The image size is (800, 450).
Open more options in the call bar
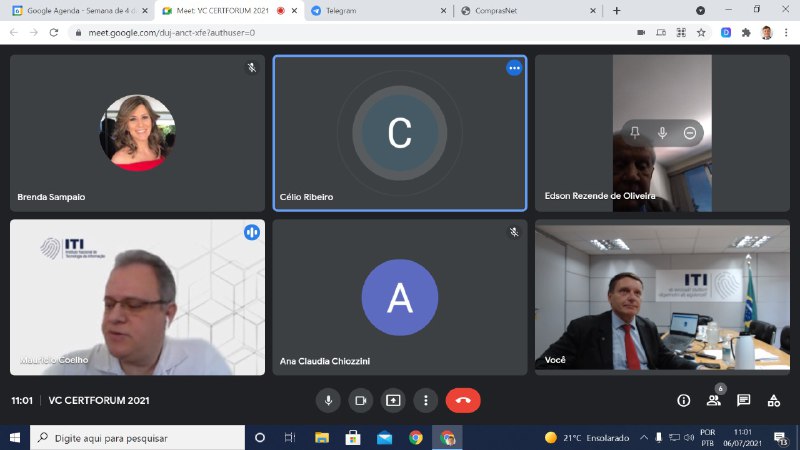tap(427, 400)
